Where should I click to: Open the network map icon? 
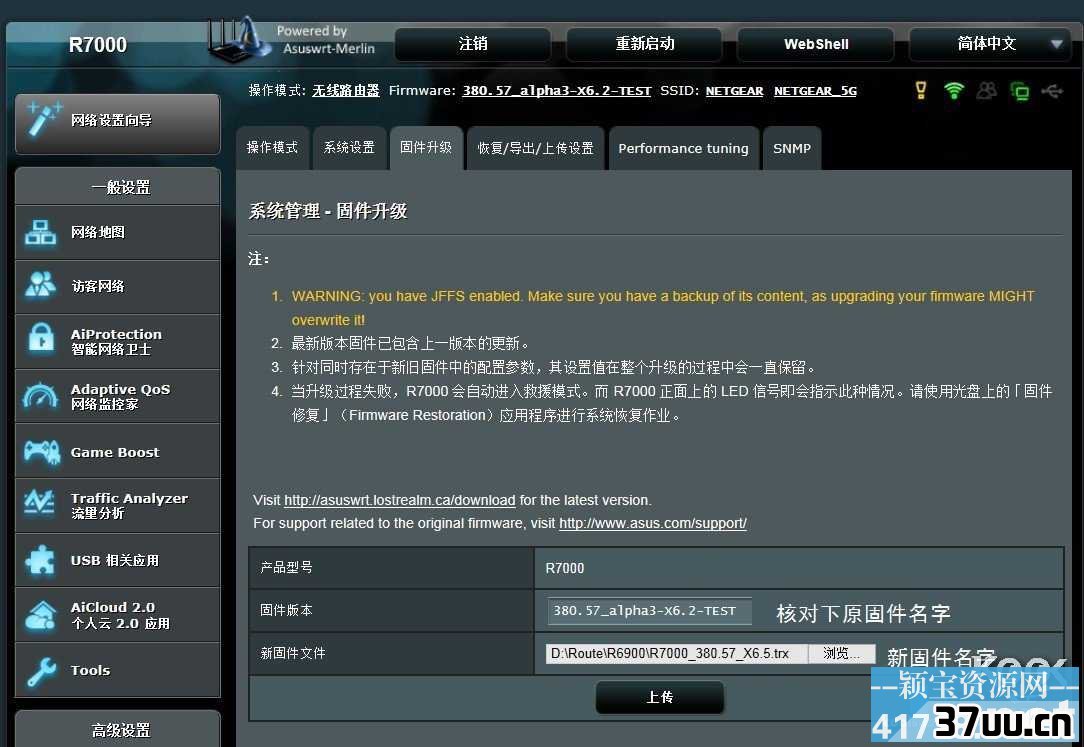point(40,232)
